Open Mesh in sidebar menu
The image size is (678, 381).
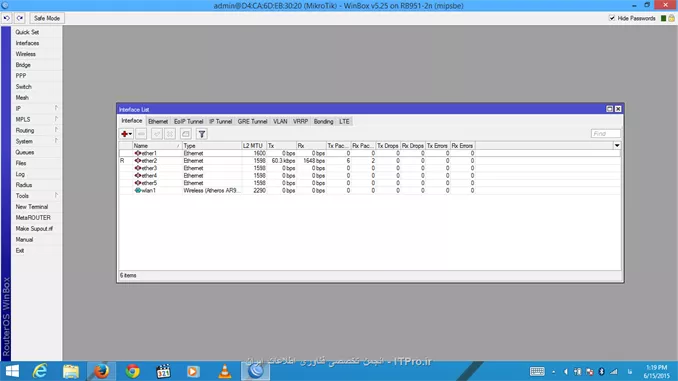click(x=22, y=98)
